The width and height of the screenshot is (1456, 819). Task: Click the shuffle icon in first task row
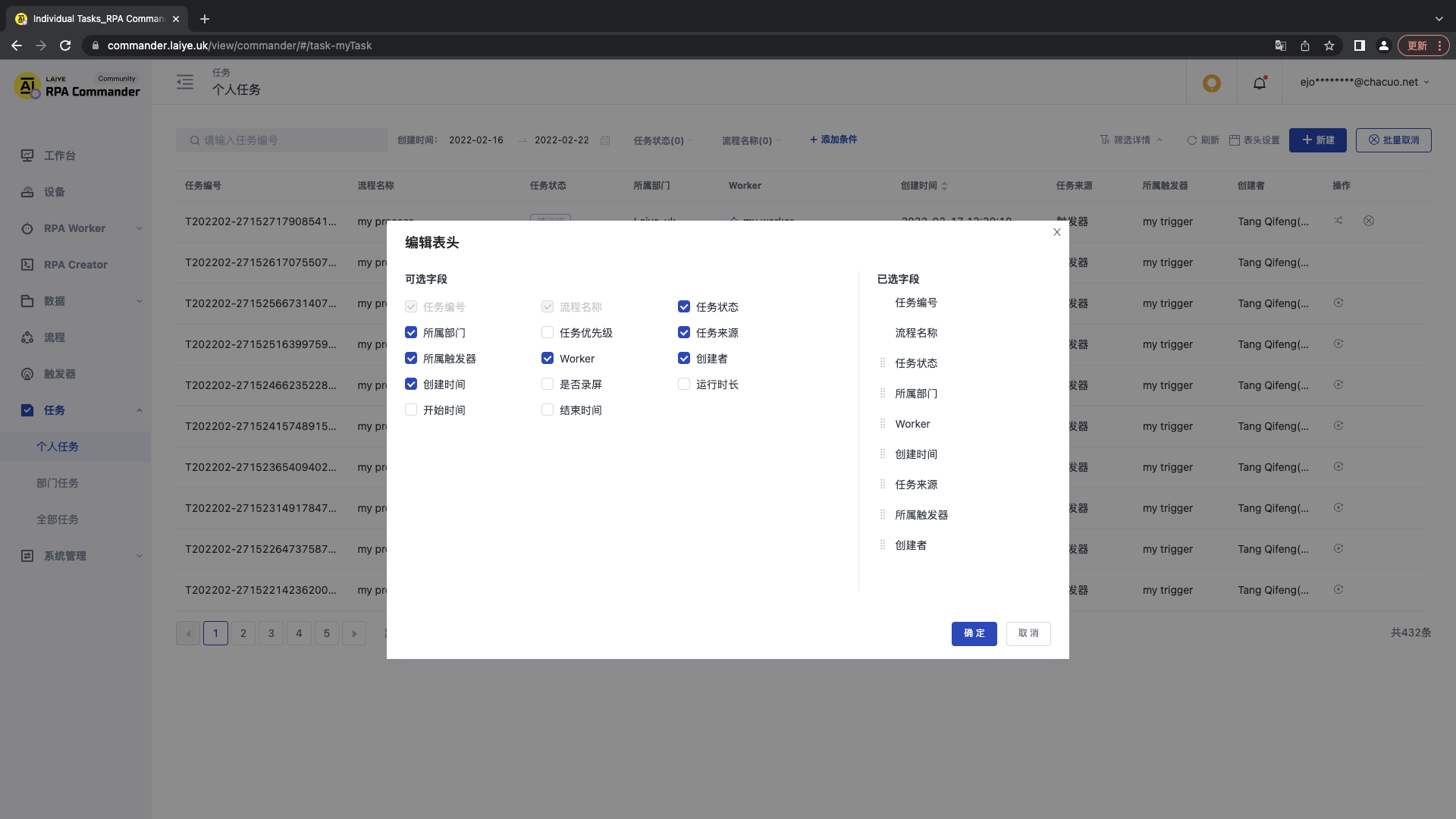pyautogui.click(x=1338, y=221)
